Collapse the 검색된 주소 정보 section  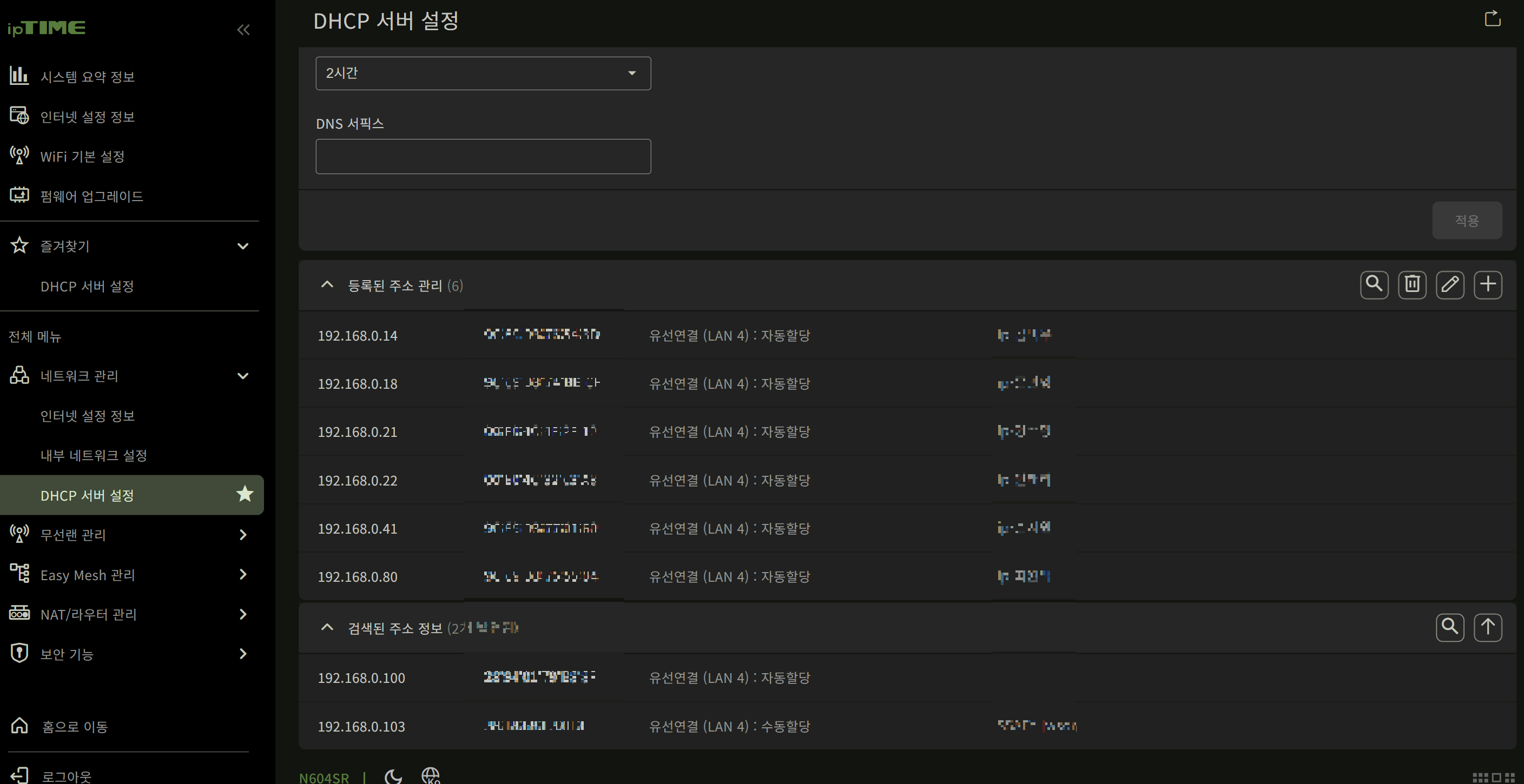coord(327,627)
